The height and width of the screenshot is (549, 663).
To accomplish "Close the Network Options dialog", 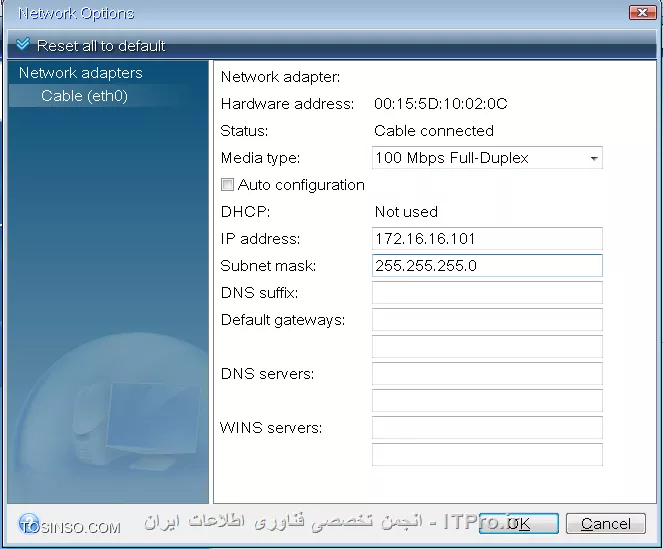I will click(x=642, y=13).
